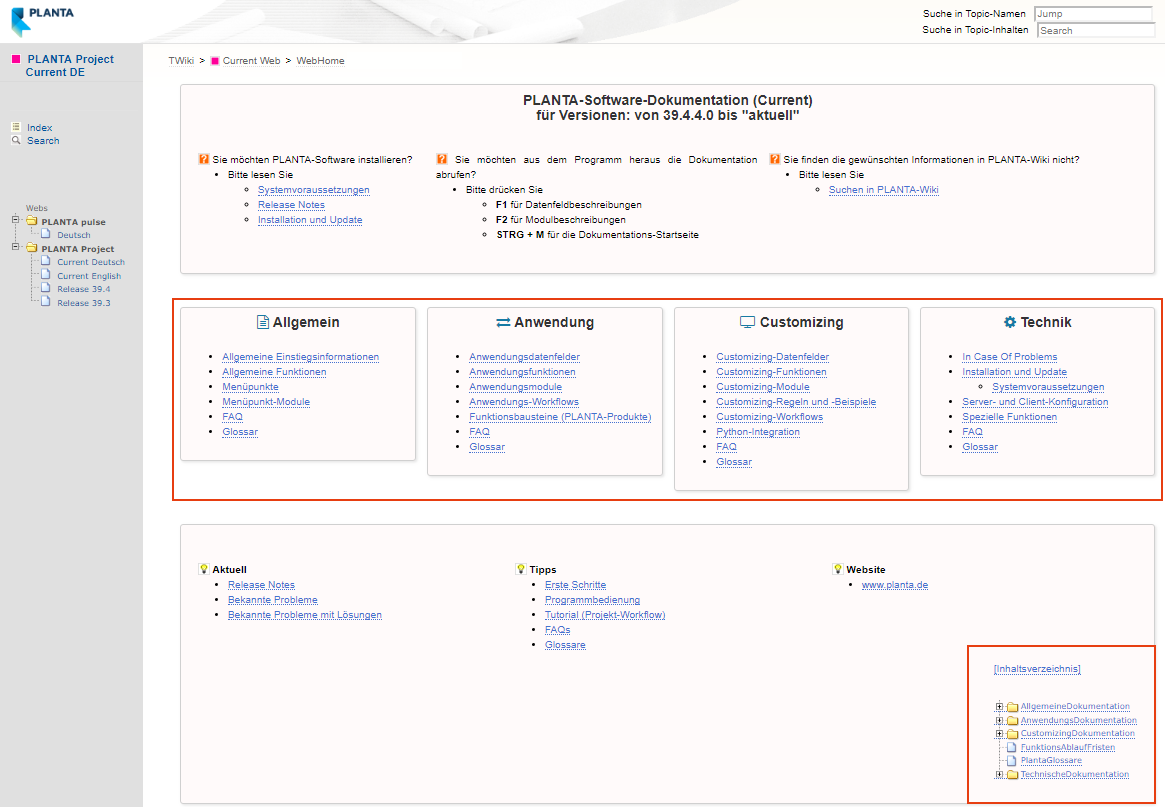
Task: Collapse the PLANTA pulse tree node
Action: pos(16,222)
